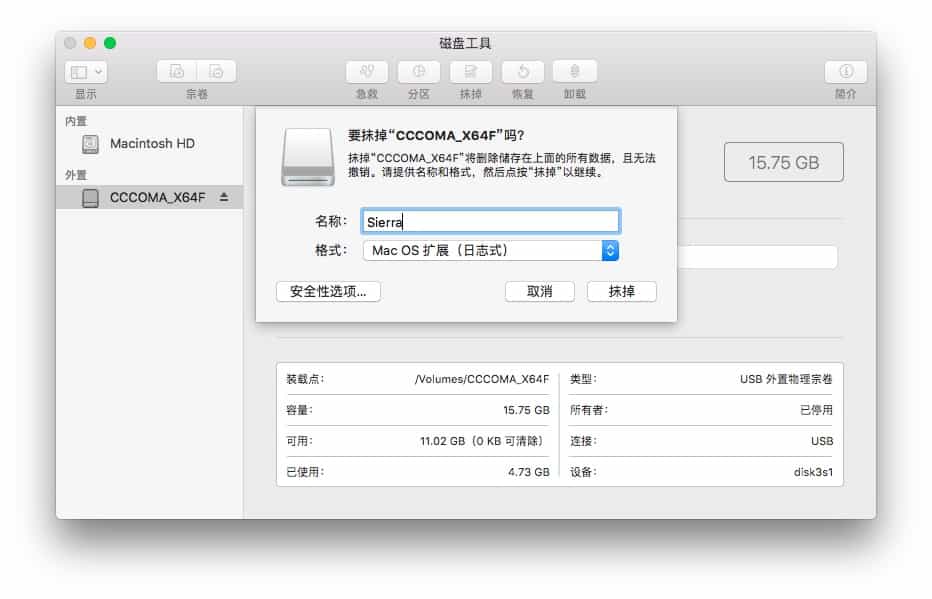Open the Info (简介) toolbar icon
The width and height of the screenshot is (932, 599).
pos(845,72)
